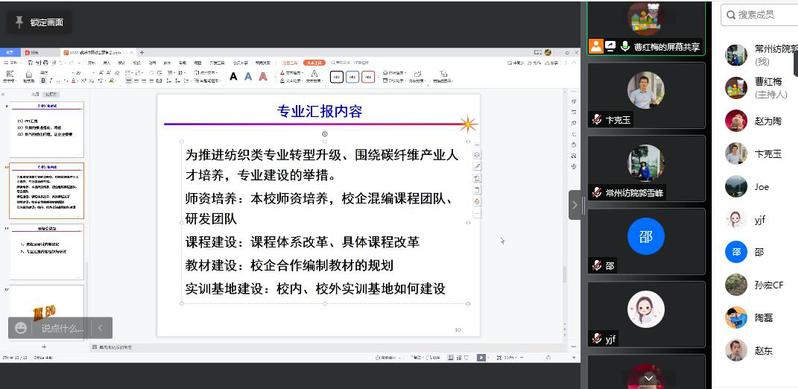Image resolution: width=798 pixels, height=389 pixels.
Task: Toggle microphone icon beside 曹红梅的屏幕共享
Action: coord(625,46)
